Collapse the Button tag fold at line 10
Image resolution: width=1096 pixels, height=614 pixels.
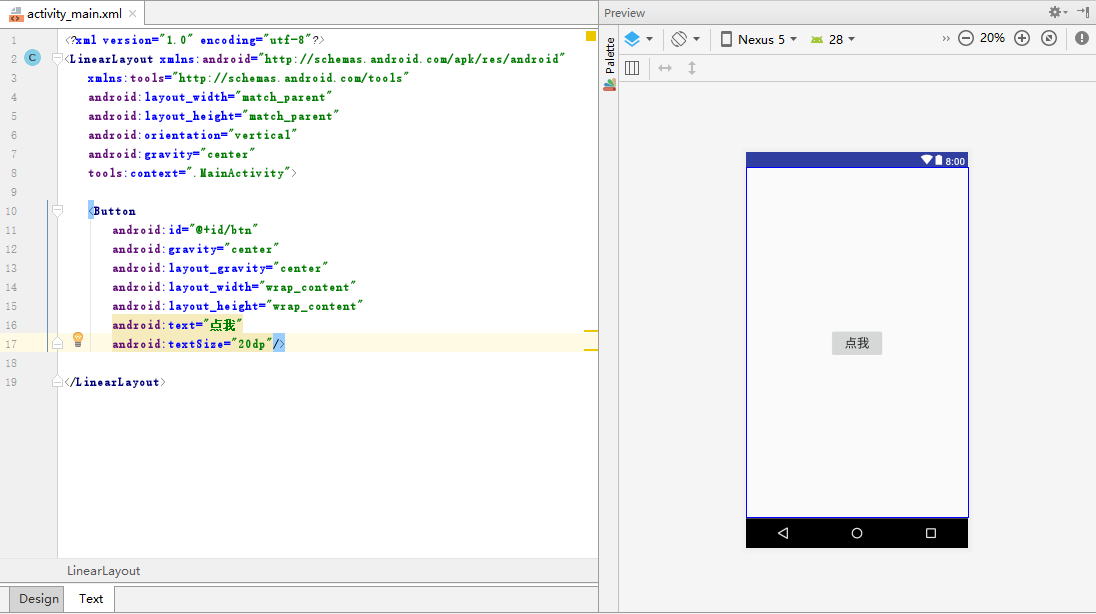(x=57, y=211)
